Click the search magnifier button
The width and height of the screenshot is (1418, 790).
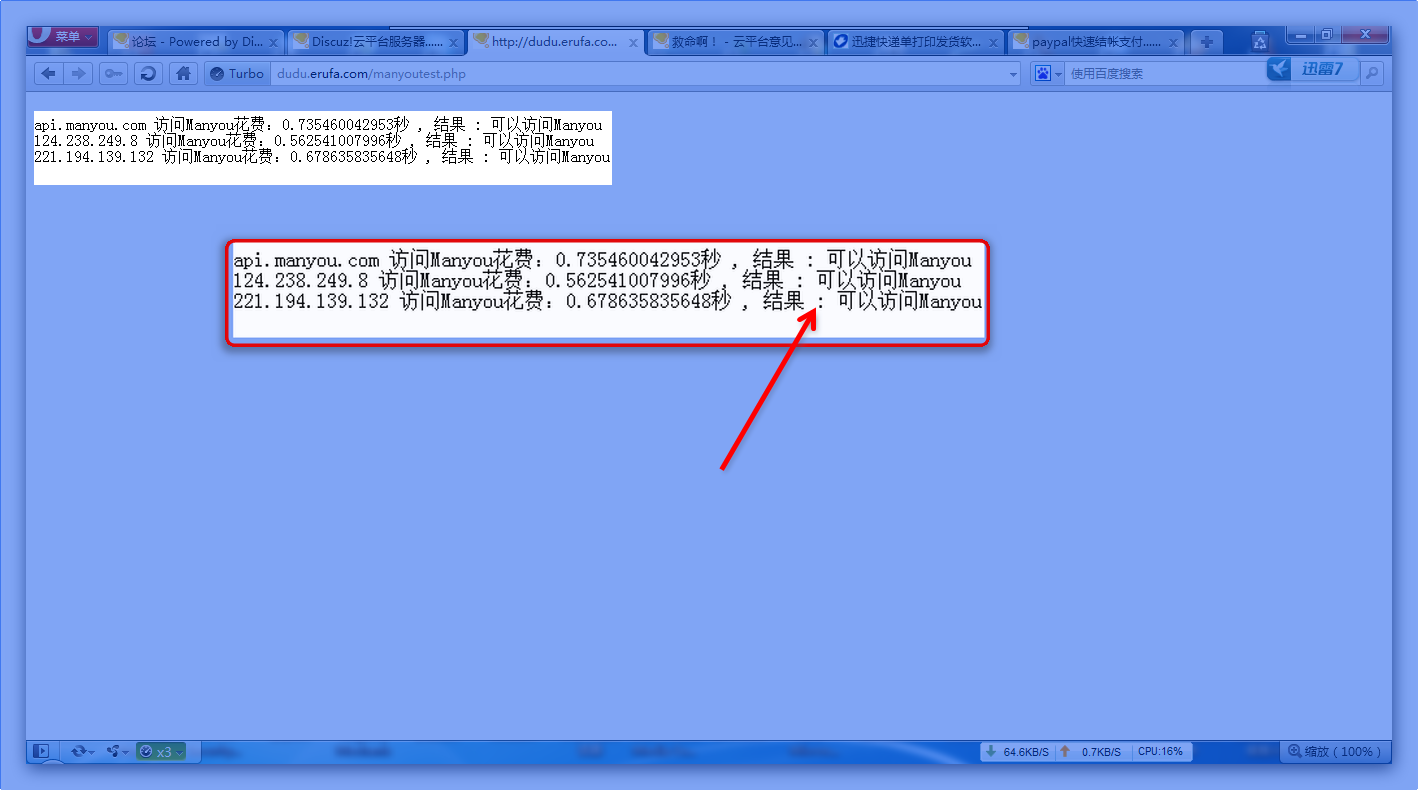(1373, 72)
